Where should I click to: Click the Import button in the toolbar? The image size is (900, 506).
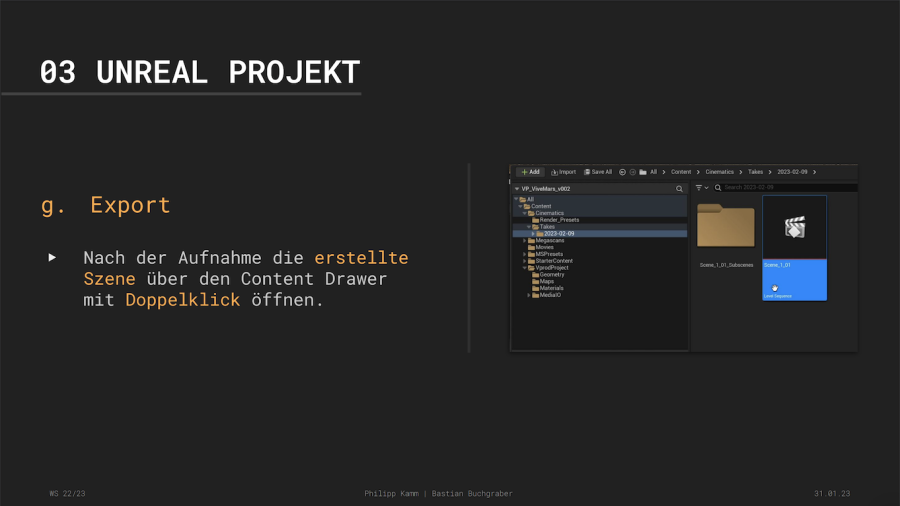[564, 172]
